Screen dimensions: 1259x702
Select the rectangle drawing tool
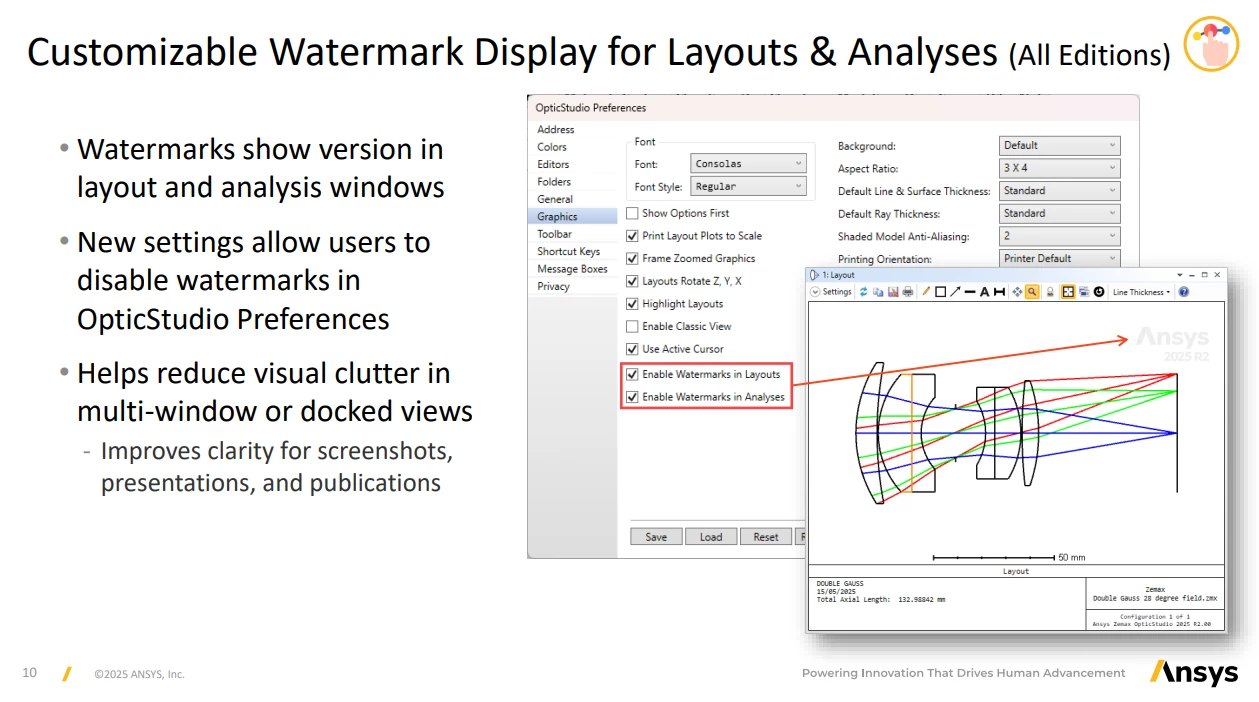coord(940,292)
